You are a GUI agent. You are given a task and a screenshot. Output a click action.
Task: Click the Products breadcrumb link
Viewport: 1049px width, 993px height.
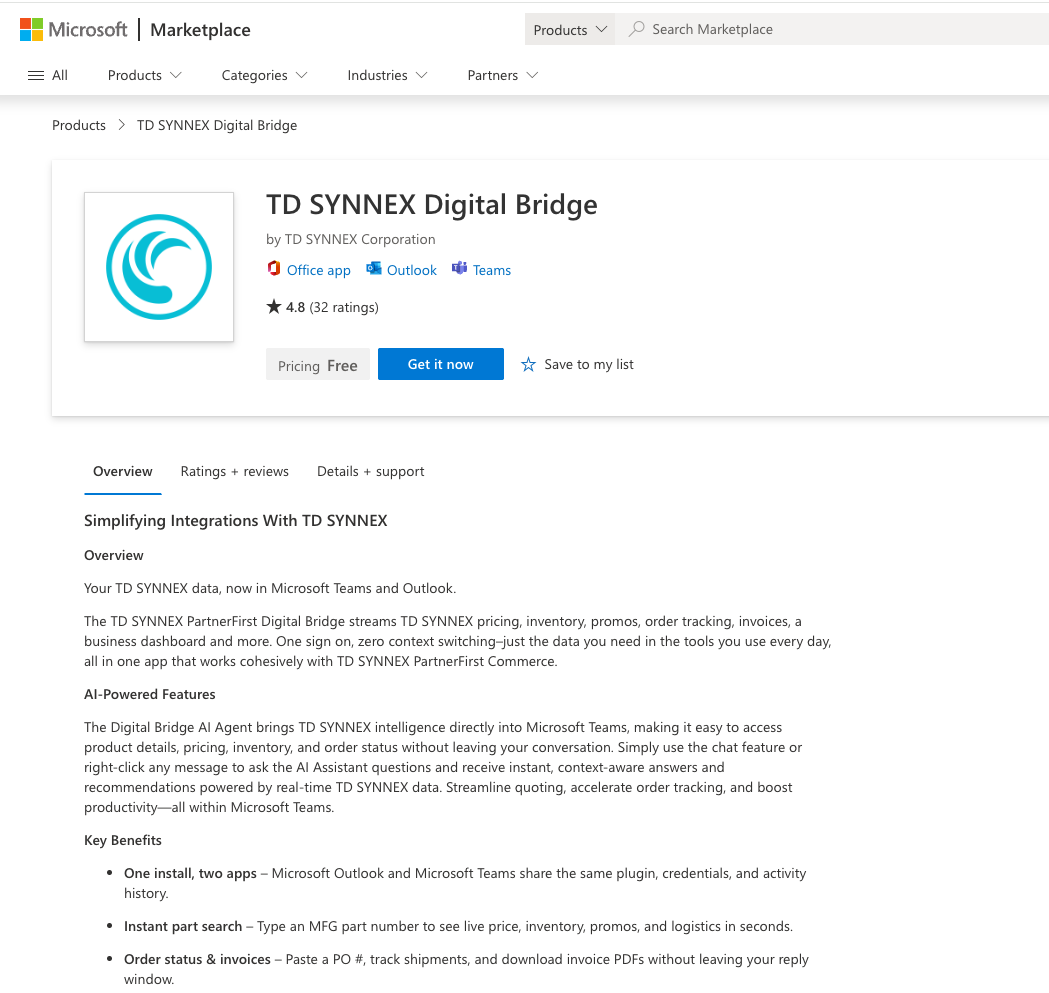(79, 125)
